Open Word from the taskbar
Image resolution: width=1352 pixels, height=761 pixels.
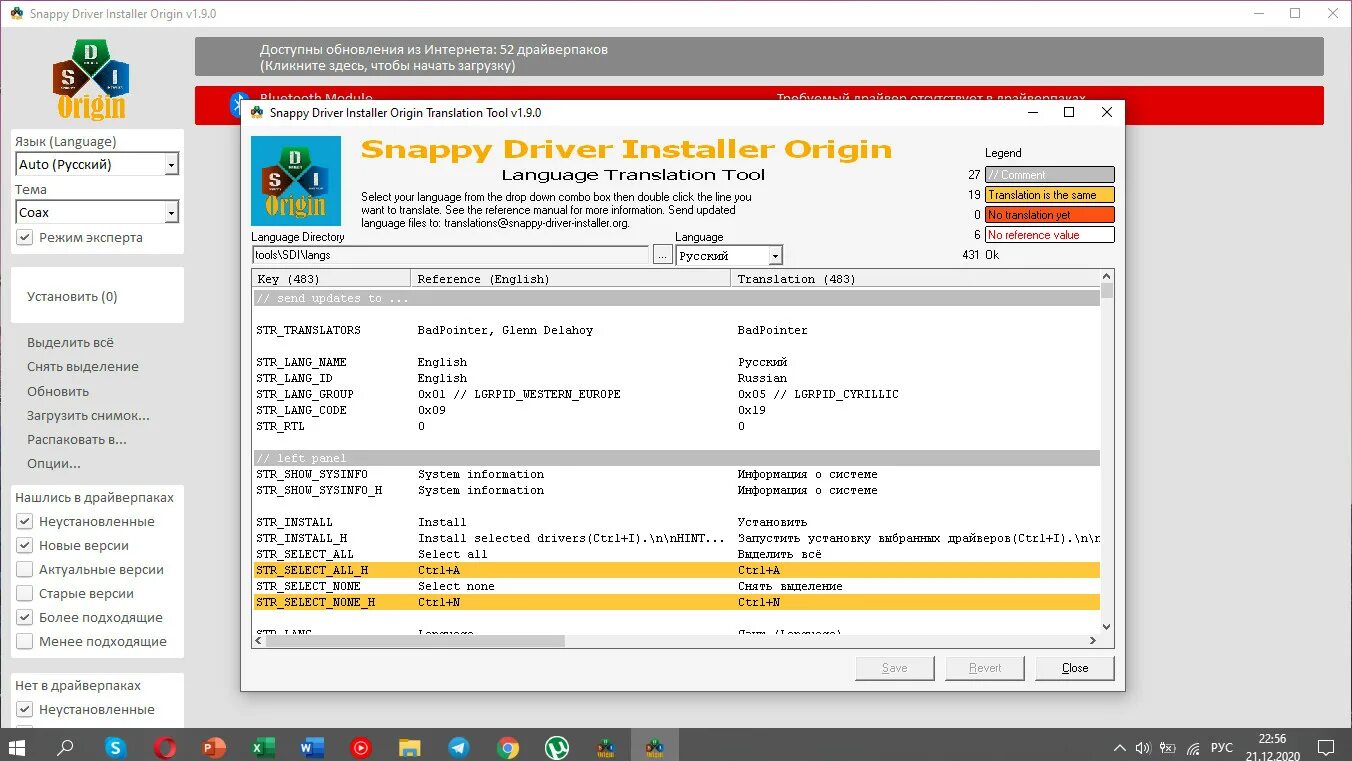coord(312,747)
